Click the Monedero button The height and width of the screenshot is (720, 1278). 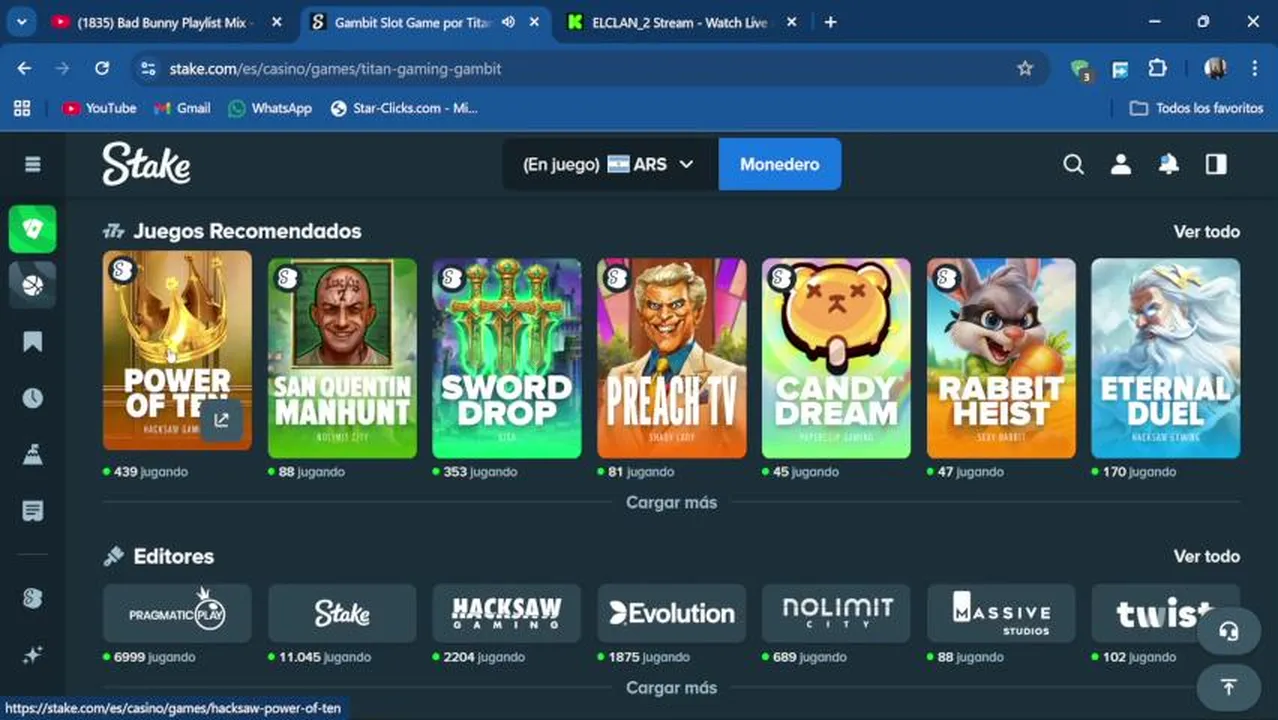tap(780, 164)
